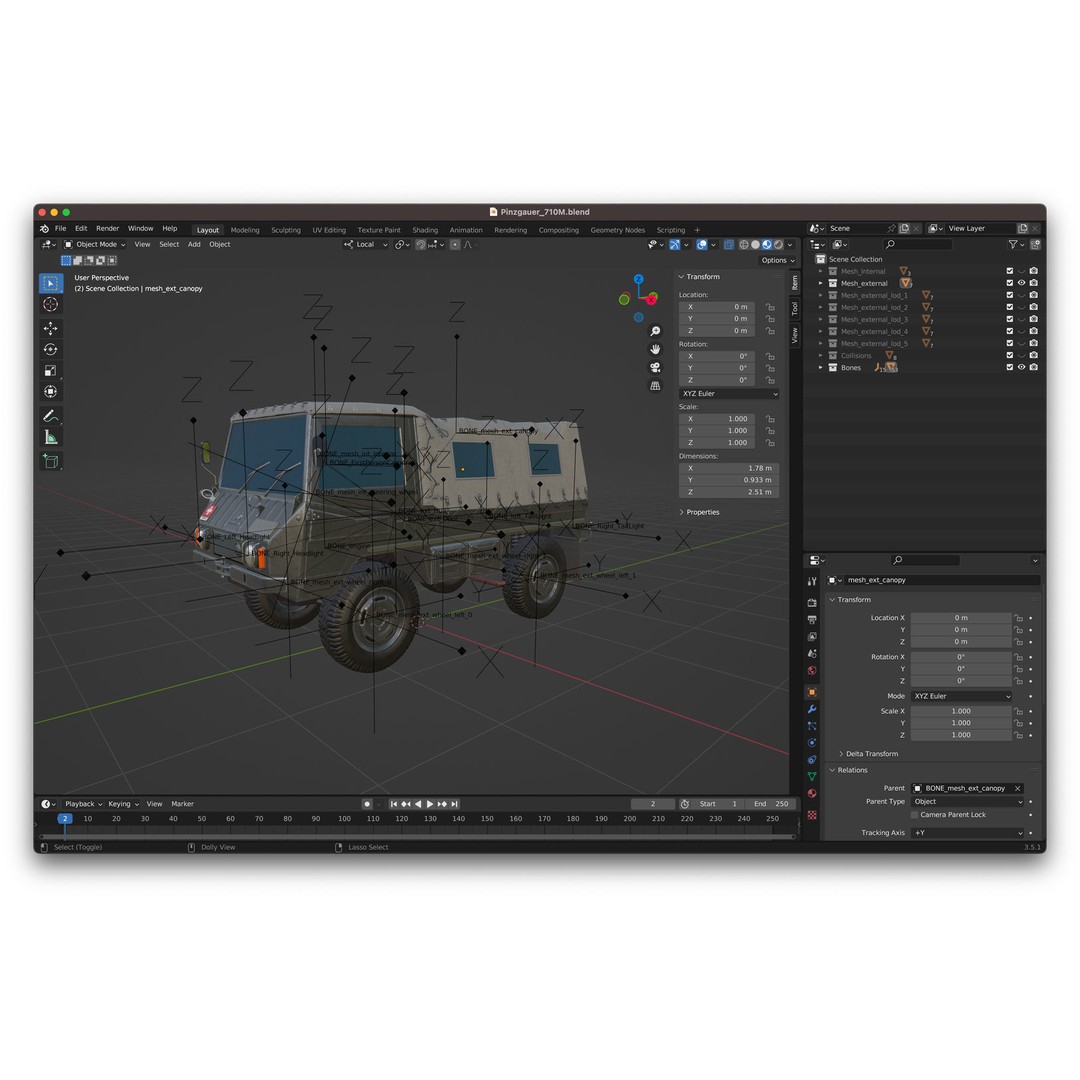Enable the Camera Parent Lock checkbox

coord(915,815)
